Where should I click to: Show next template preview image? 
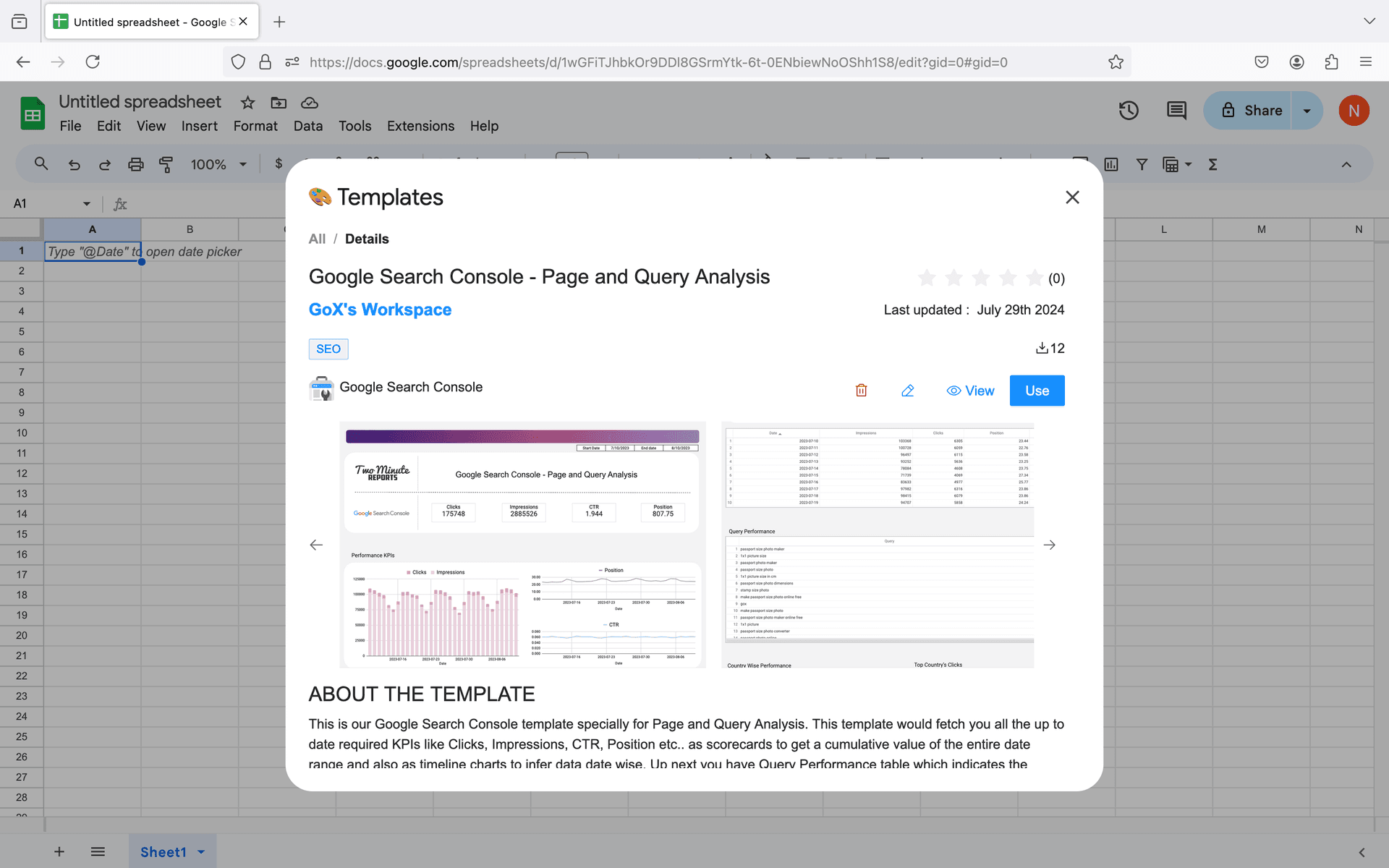(x=1050, y=545)
